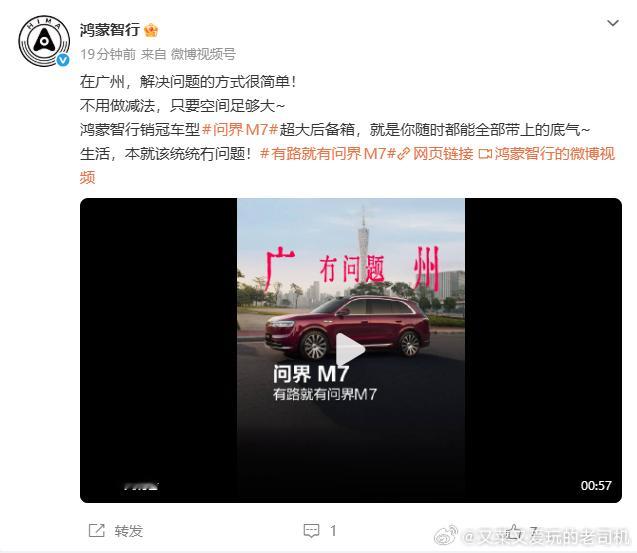Click the 微博视频号 source link
The width and height of the screenshot is (637, 553).
click(x=203, y=54)
